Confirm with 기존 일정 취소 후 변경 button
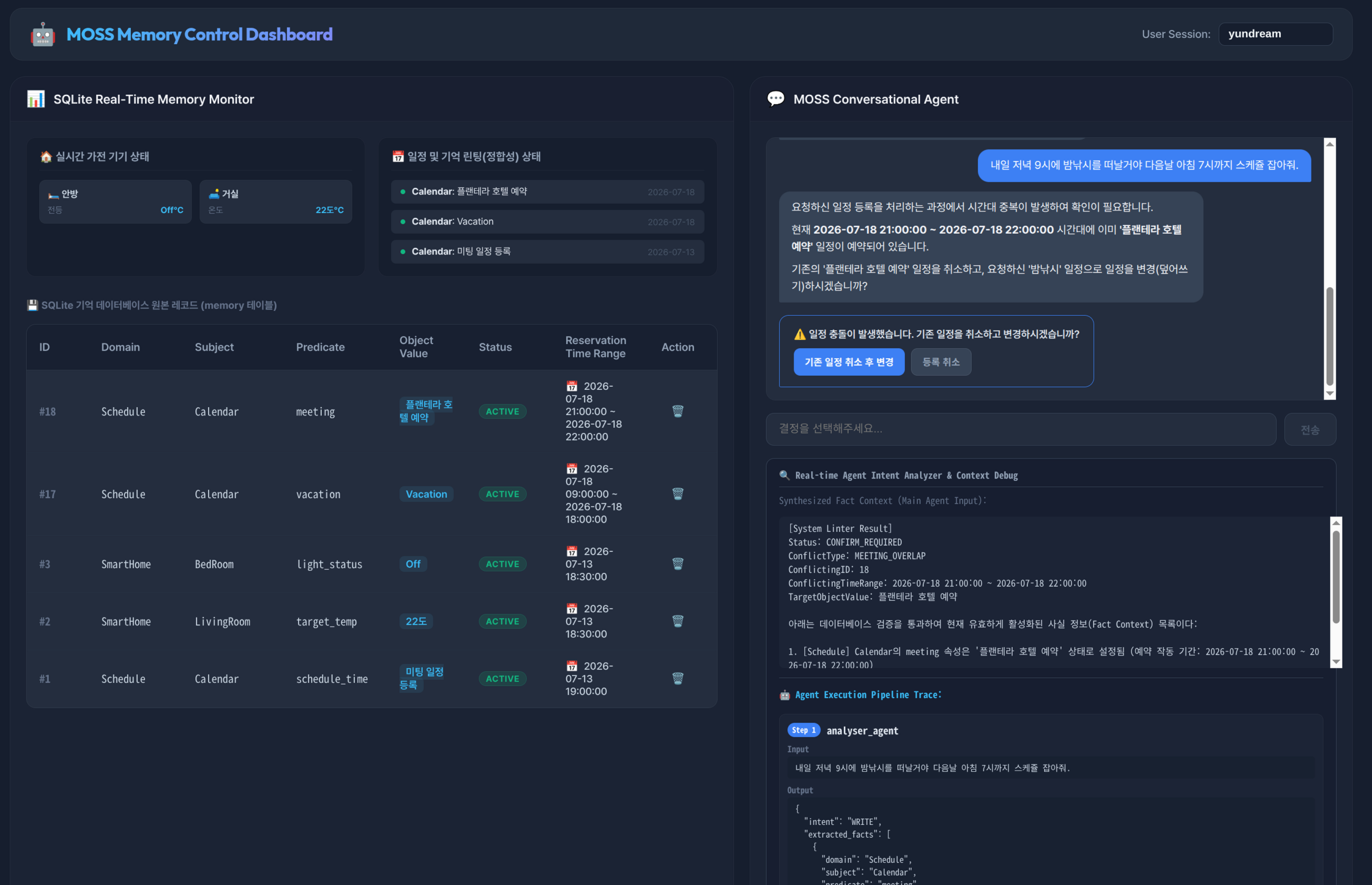Viewport: 1372px width, 885px height. click(x=849, y=362)
